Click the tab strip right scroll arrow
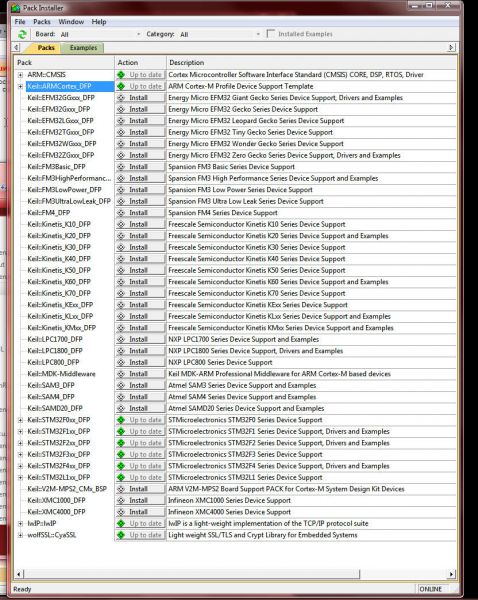 coord(452,47)
